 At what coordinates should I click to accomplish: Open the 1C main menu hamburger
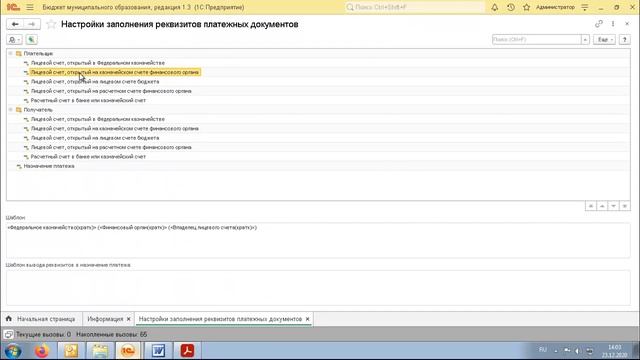pyautogui.click(x=30, y=7)
